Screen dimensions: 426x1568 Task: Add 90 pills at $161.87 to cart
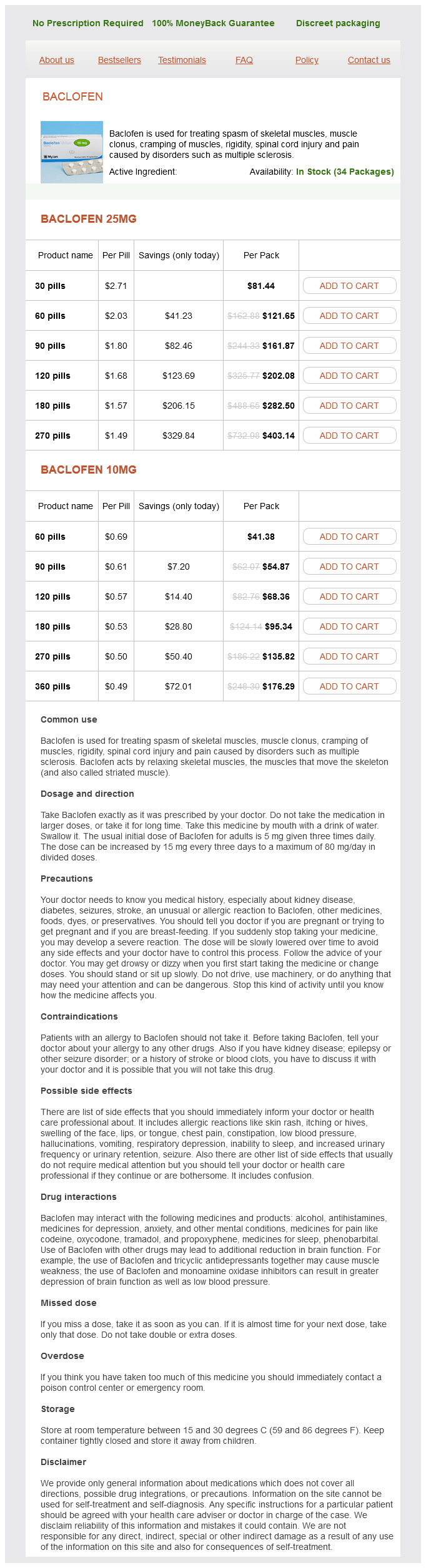click(349, 346)
